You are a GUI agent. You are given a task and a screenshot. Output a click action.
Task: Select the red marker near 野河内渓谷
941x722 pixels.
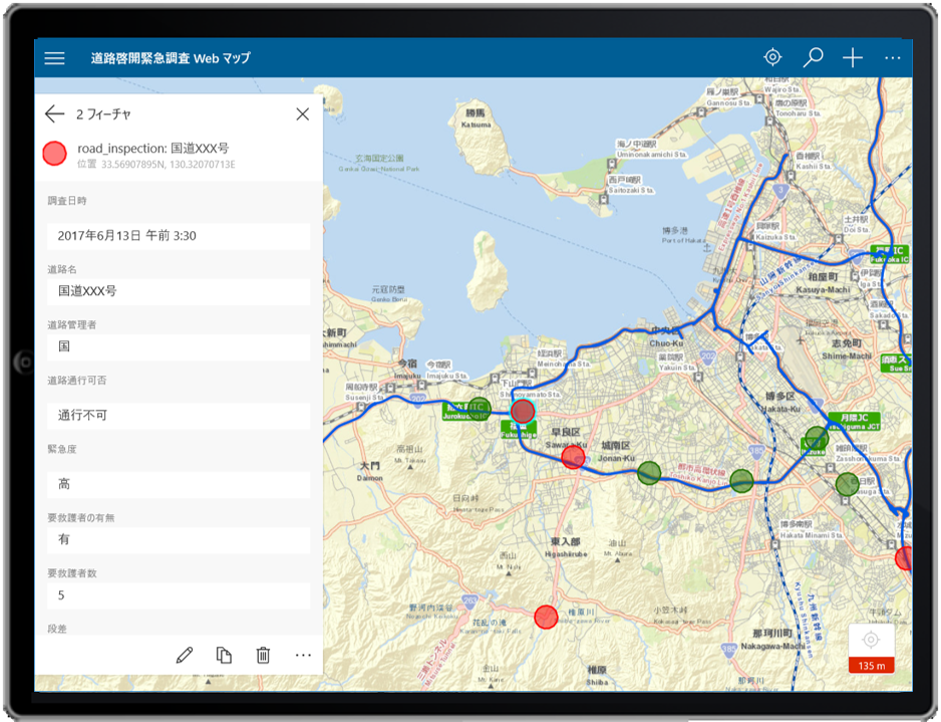pyautogui.click(x=545, y=616)
